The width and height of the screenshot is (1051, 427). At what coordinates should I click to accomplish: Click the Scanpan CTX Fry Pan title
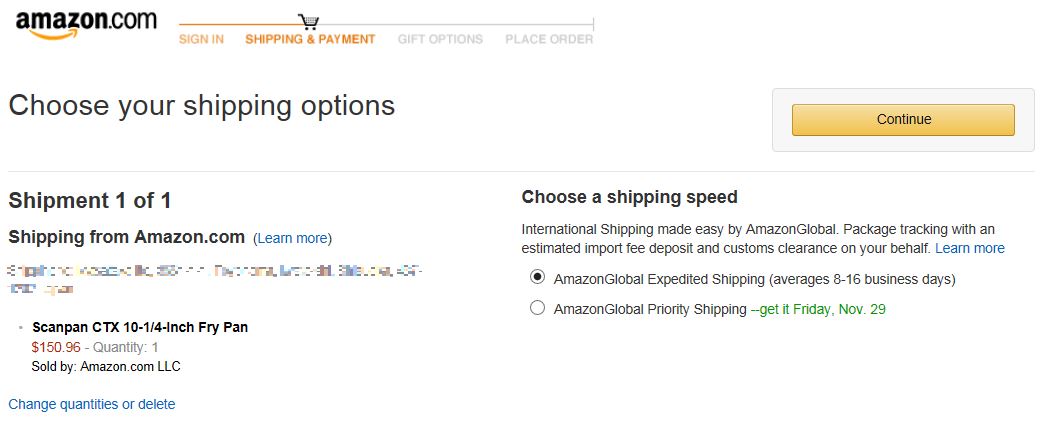click(140, 328)
